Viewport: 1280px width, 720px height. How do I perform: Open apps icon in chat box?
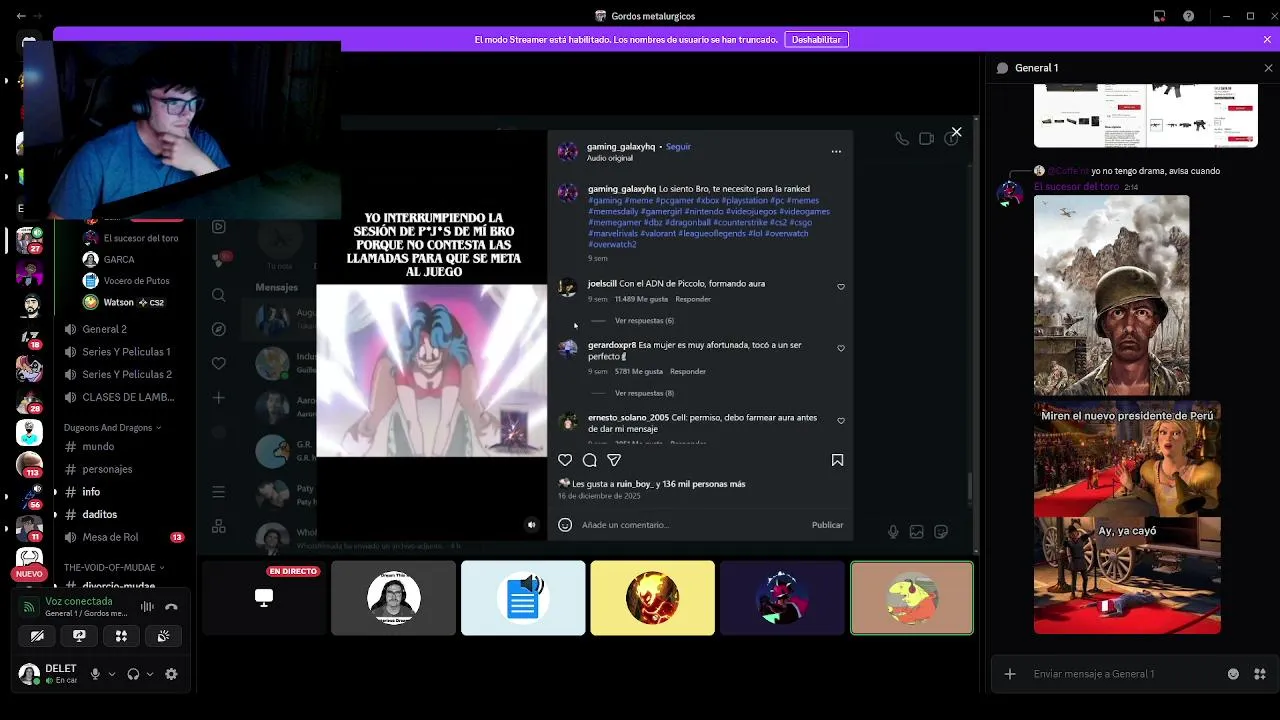tap(1260, 674)
